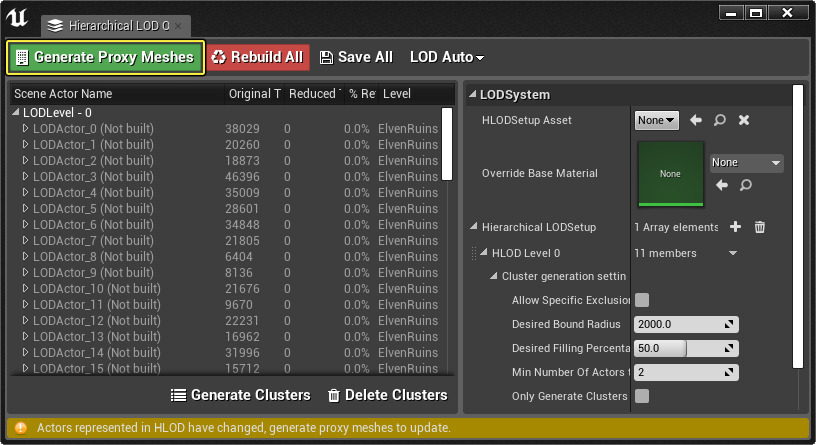Expand LODActor_3 row

[x=25, y=176]
